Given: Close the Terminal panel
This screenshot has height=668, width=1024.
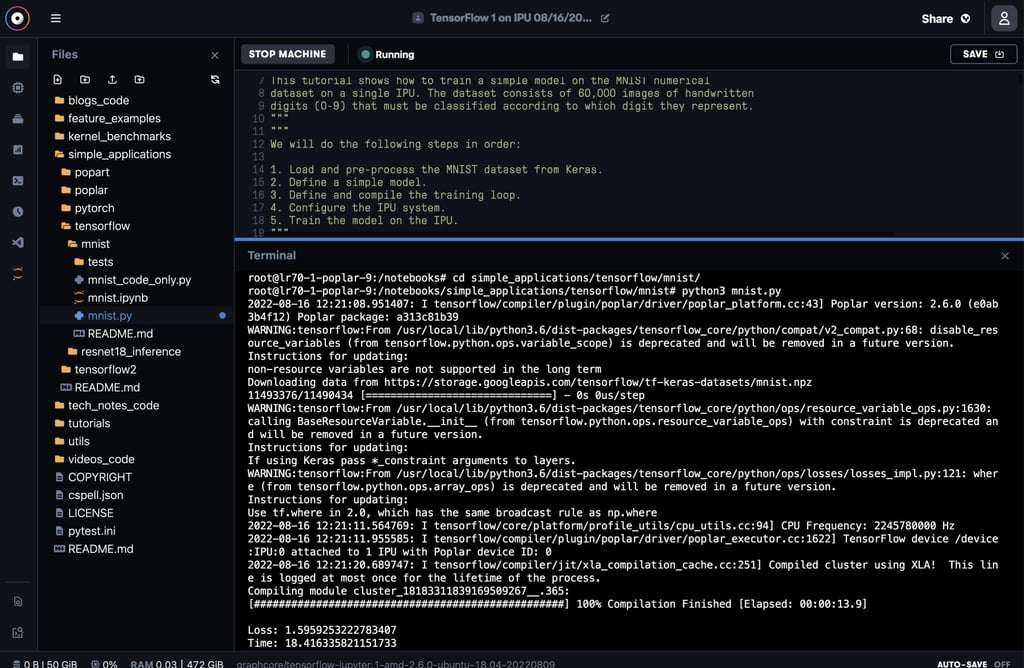Looking at the screenshot, I should pos(1005,256).
